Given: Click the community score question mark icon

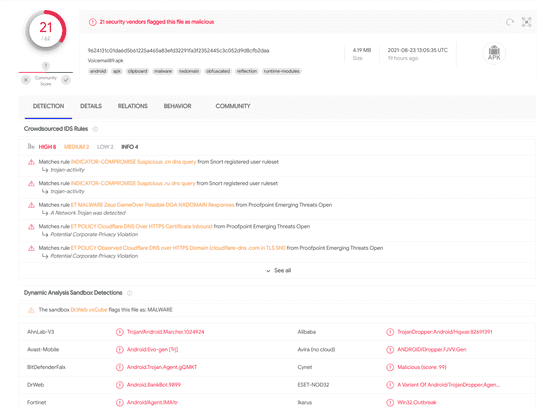Looking at the screenshot, I should tap(45, 66).
